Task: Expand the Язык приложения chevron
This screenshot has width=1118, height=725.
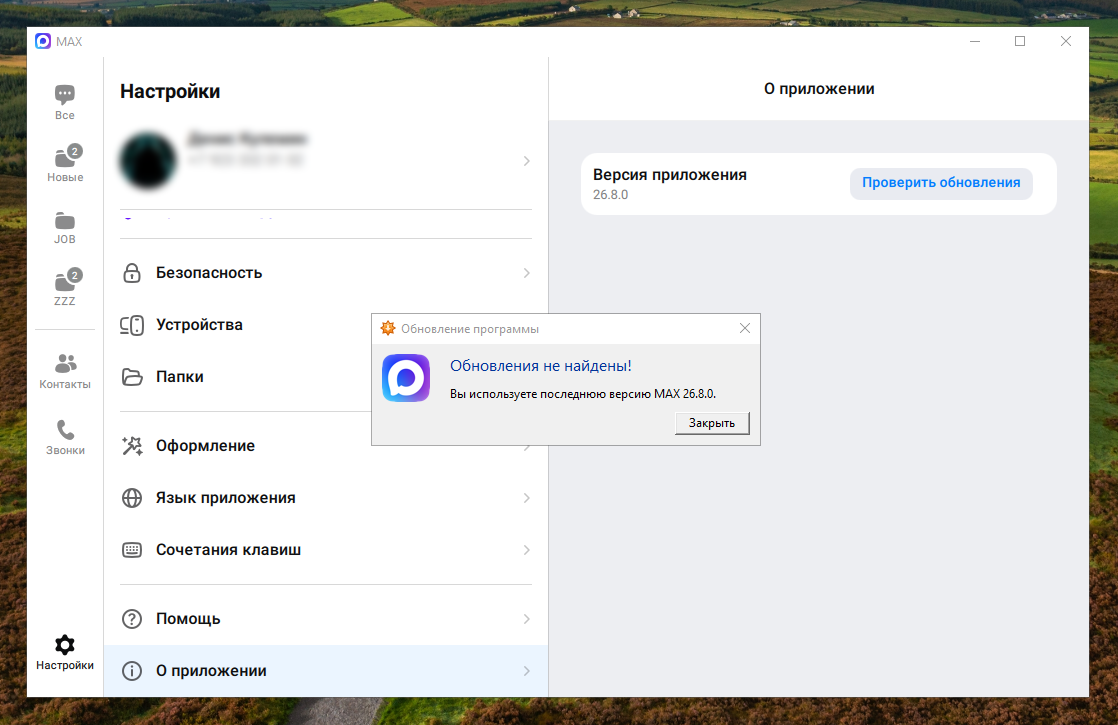Action: coord(527,498)
